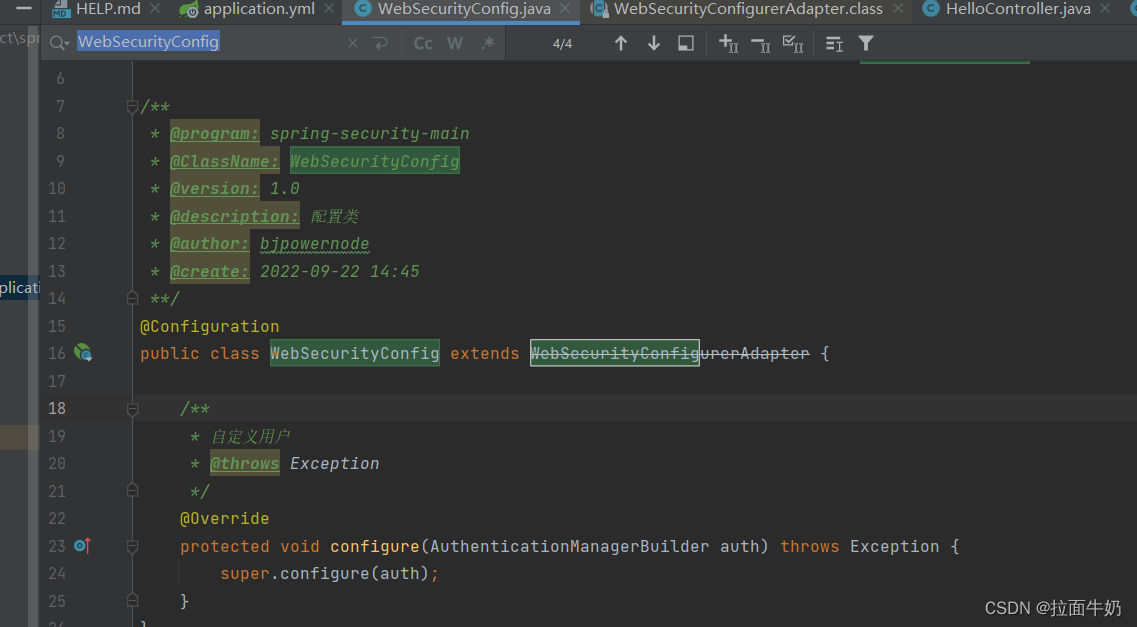
Task: Hide the tool window with the dash icon
Action: (x=24, y=9)
